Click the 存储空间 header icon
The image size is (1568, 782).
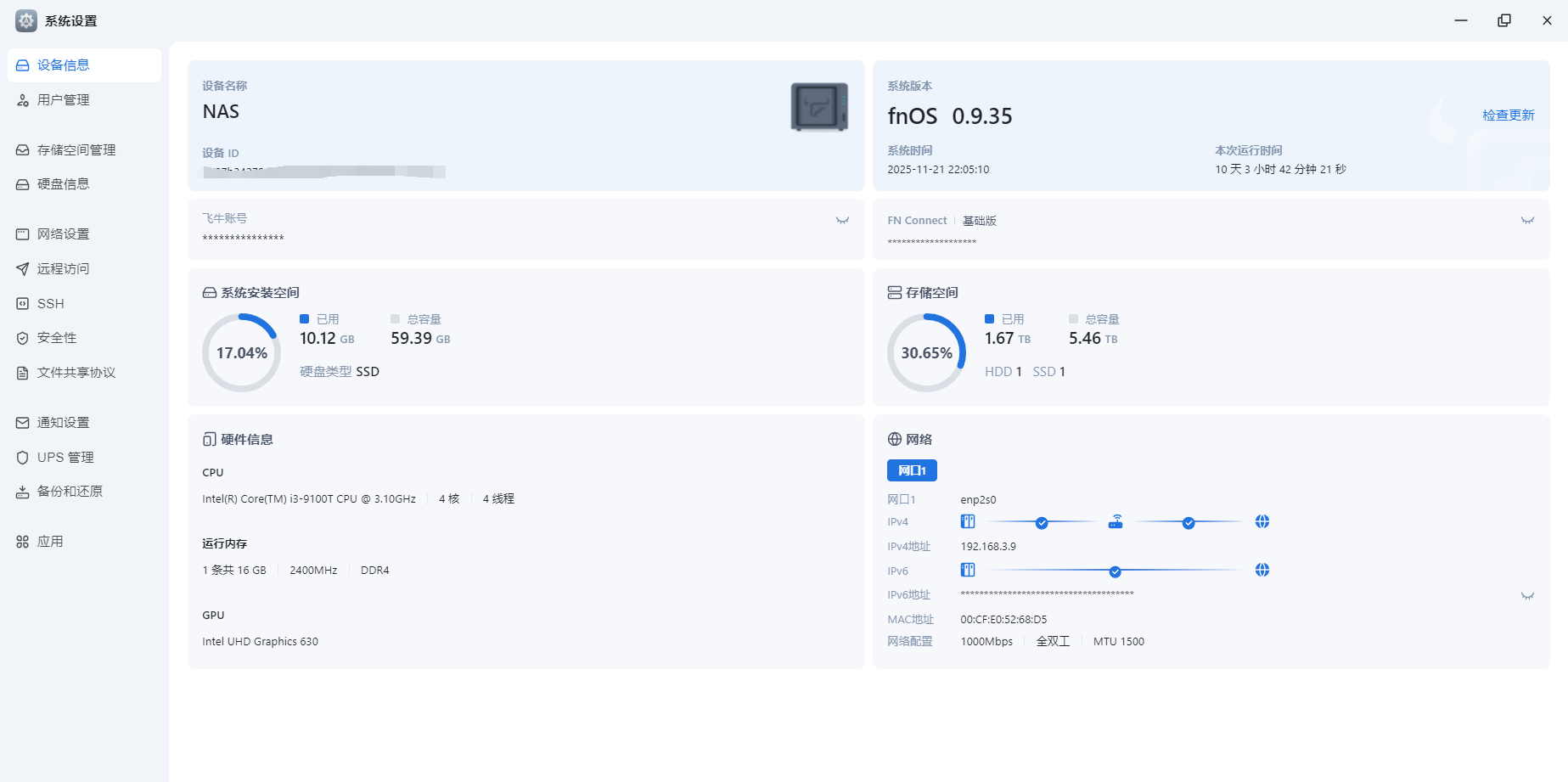(x=895, y=293)
